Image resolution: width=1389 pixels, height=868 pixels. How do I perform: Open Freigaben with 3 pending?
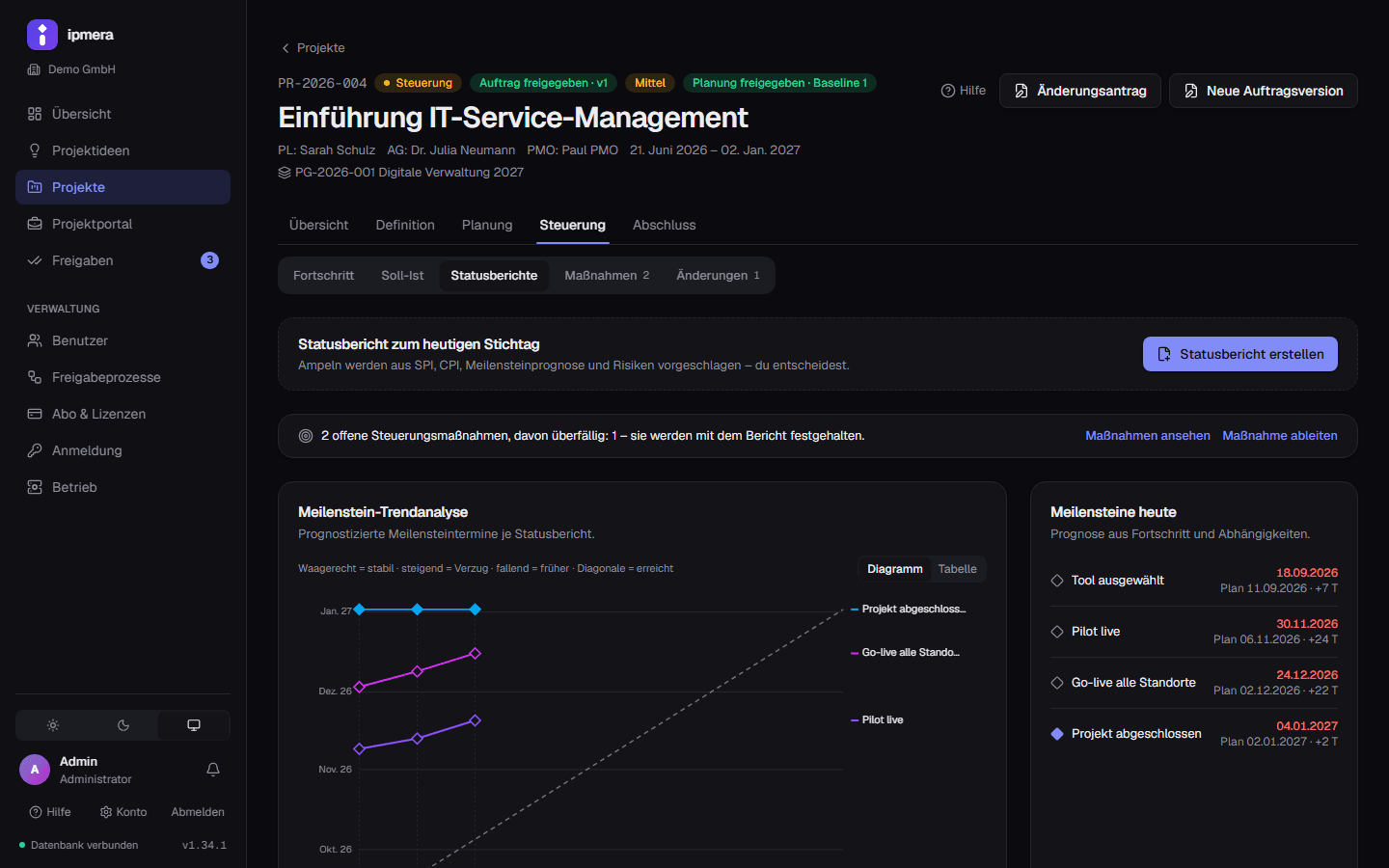[123, 260]
